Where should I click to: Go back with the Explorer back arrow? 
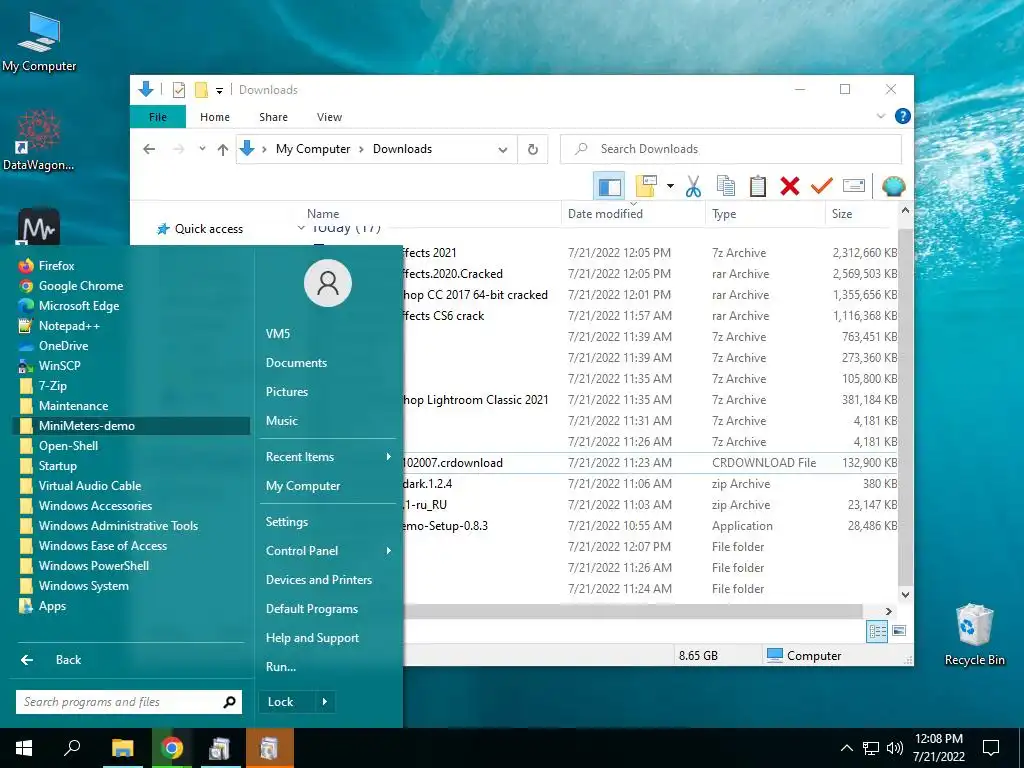[149, 149]
